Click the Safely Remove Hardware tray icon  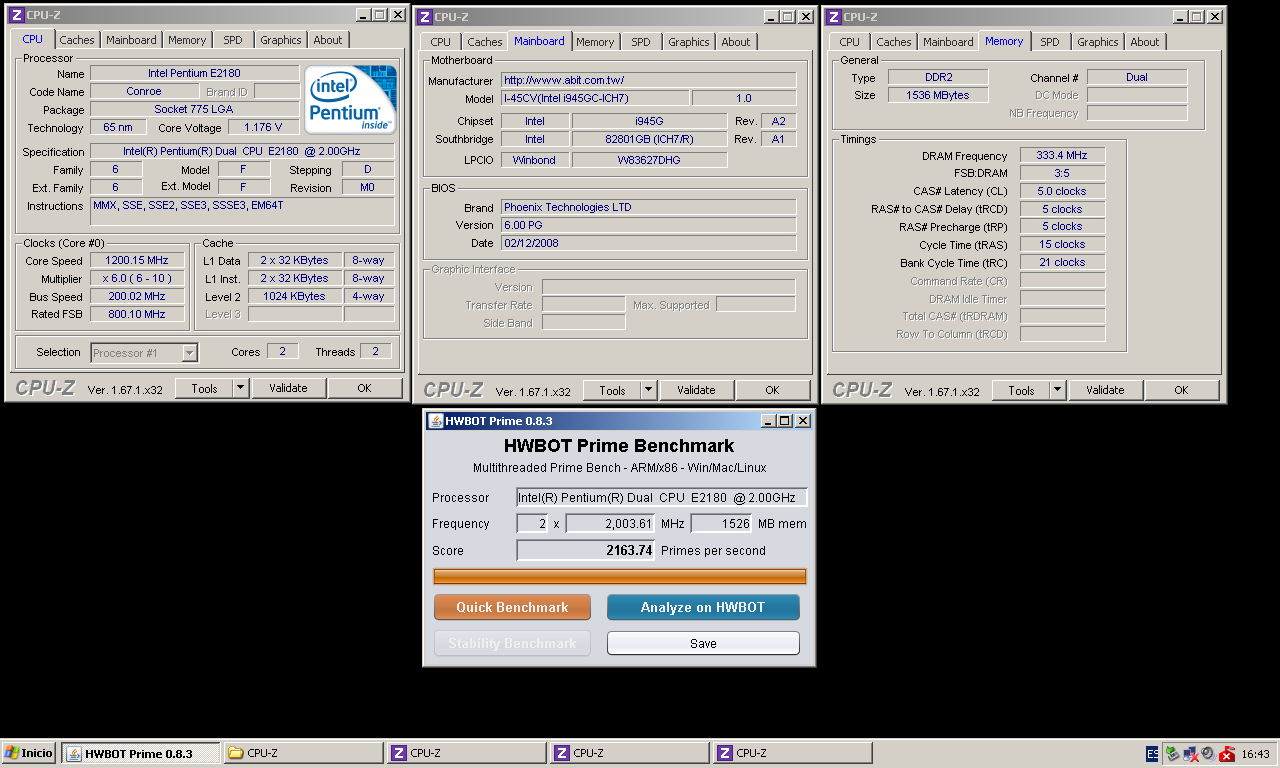tap(1173, 754)
